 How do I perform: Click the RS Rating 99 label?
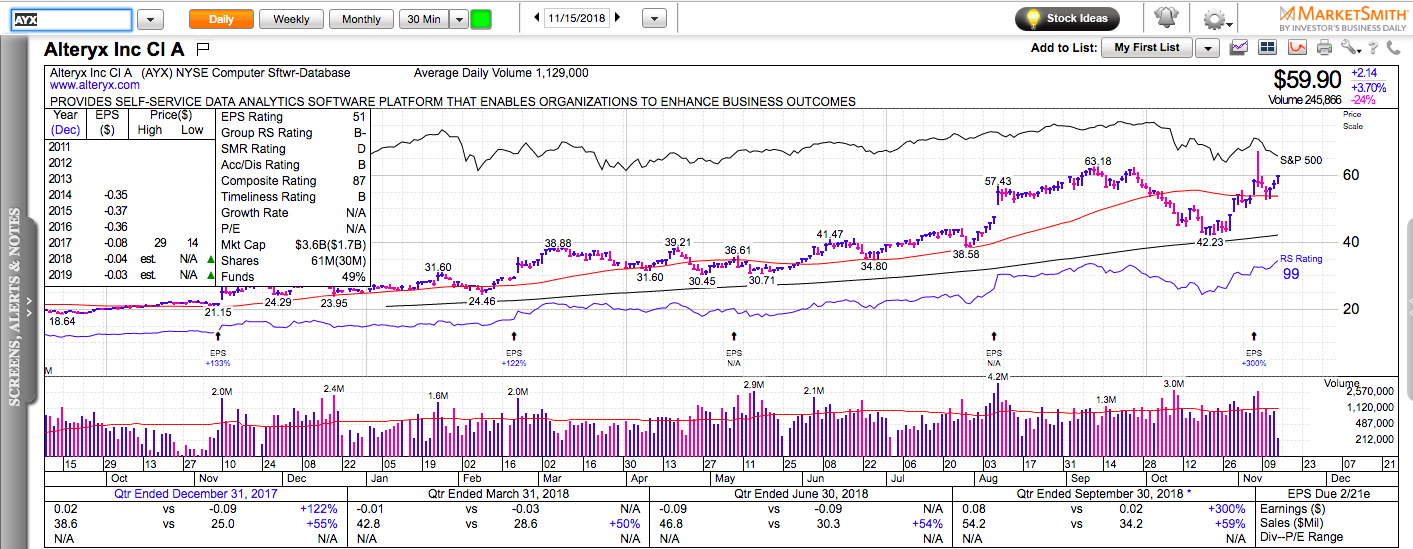tap(1301, 266)
